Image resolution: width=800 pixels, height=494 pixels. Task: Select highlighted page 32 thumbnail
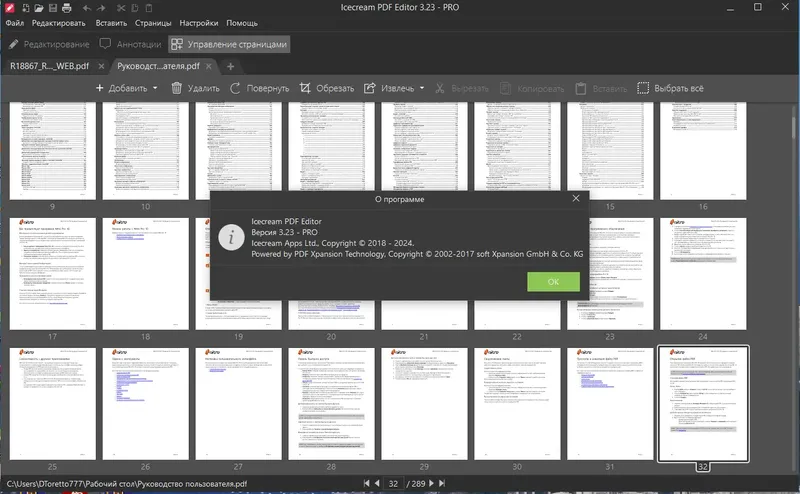coord(703,404)
